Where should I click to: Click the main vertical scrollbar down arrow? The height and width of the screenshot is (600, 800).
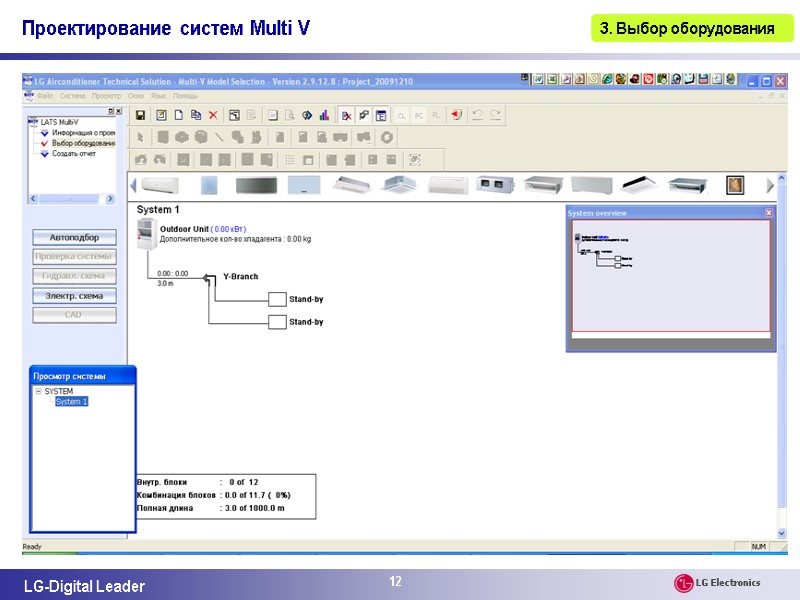[782, 534]
